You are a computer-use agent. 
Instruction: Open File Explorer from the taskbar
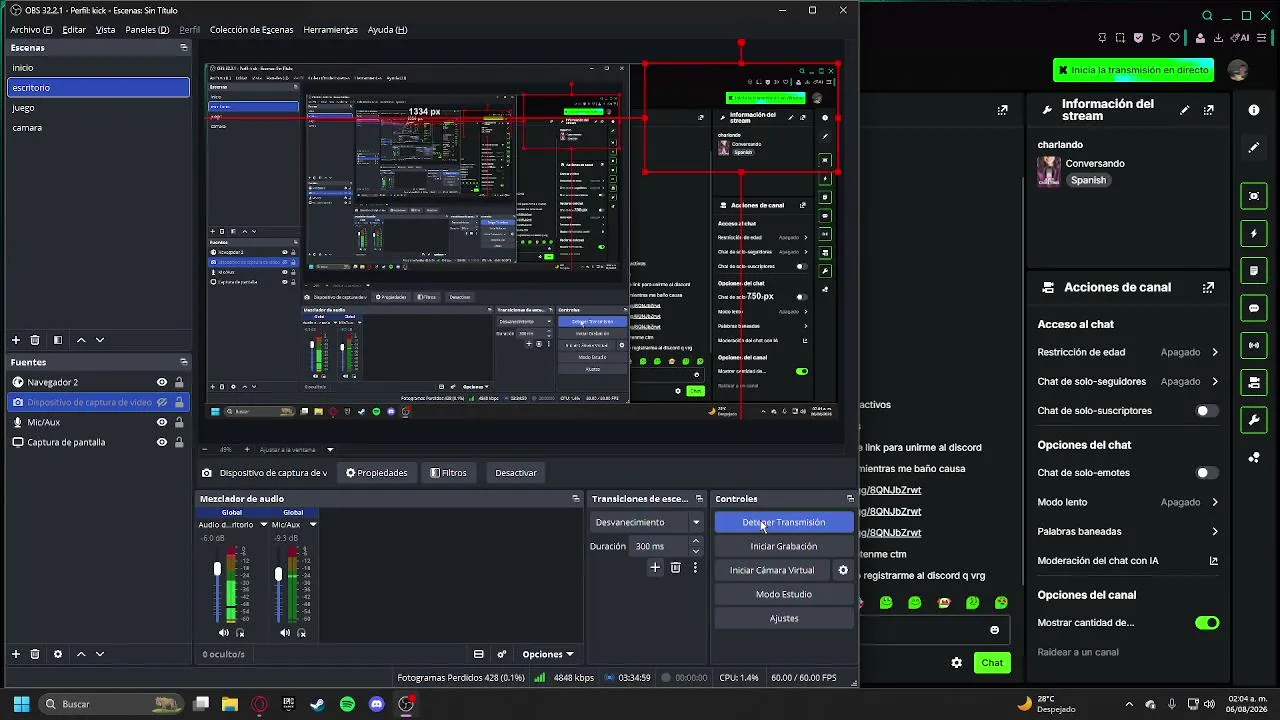click(230, 704)
